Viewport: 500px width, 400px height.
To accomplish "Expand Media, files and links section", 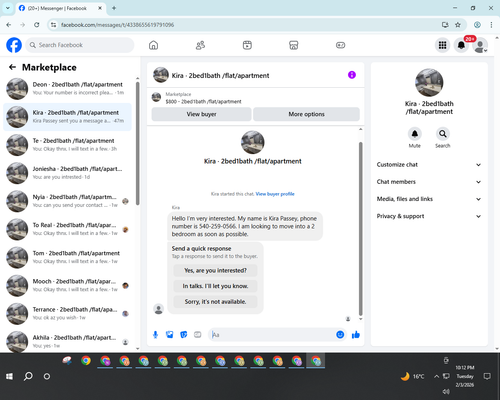I will point(429,199).
